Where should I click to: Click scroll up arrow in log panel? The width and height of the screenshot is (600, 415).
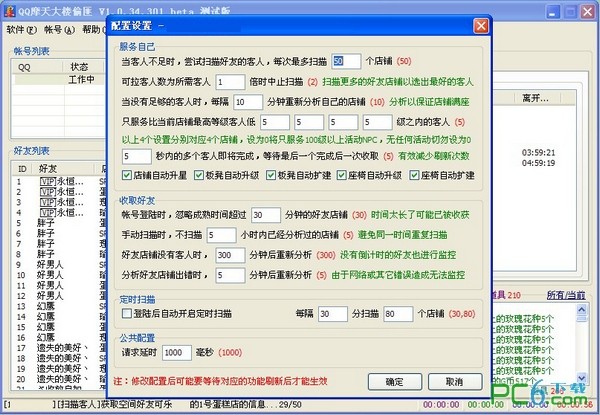click(x=581, y=309)
